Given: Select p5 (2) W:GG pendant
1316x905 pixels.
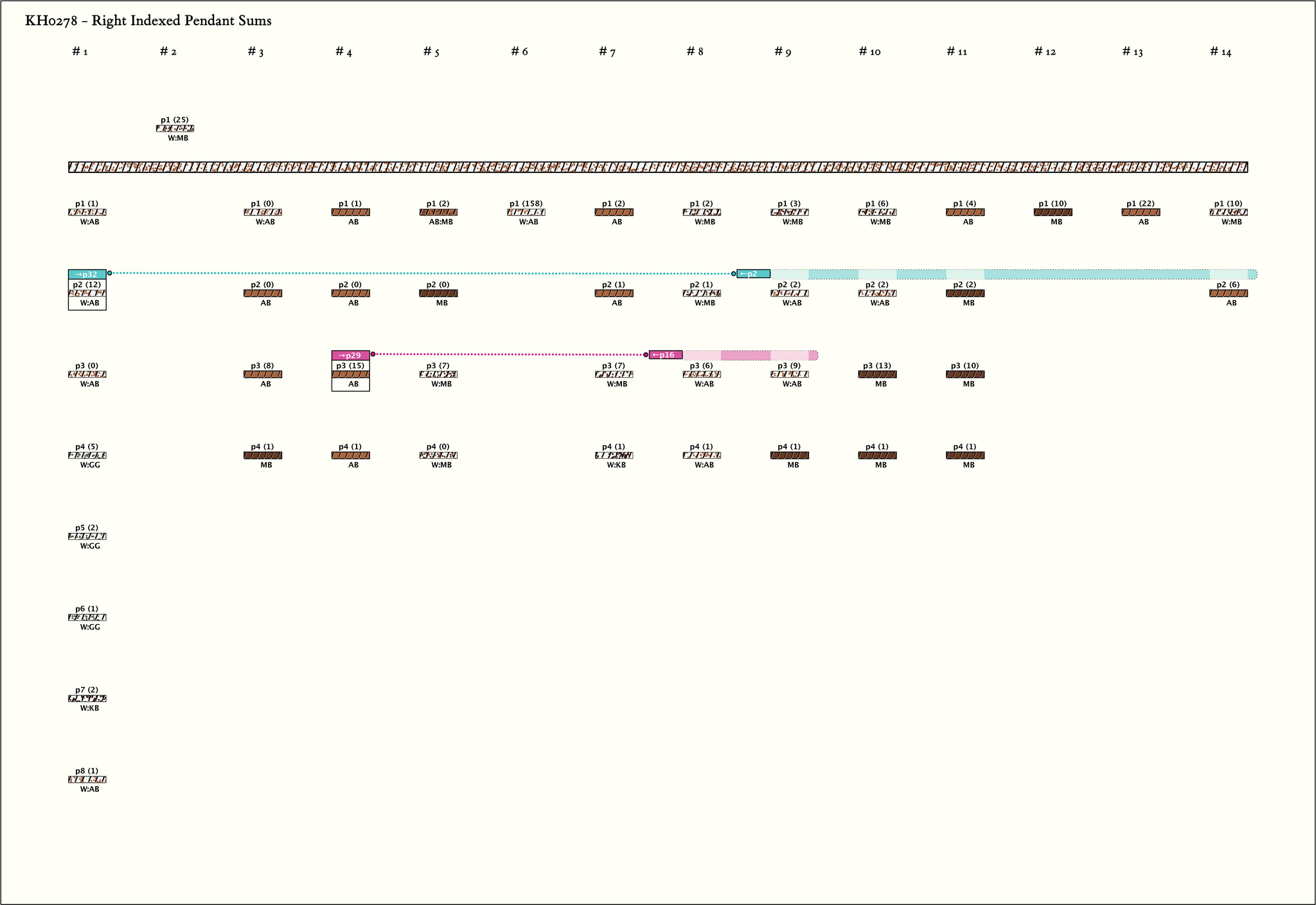Looking at the screenshot, I should click(87, 537).
